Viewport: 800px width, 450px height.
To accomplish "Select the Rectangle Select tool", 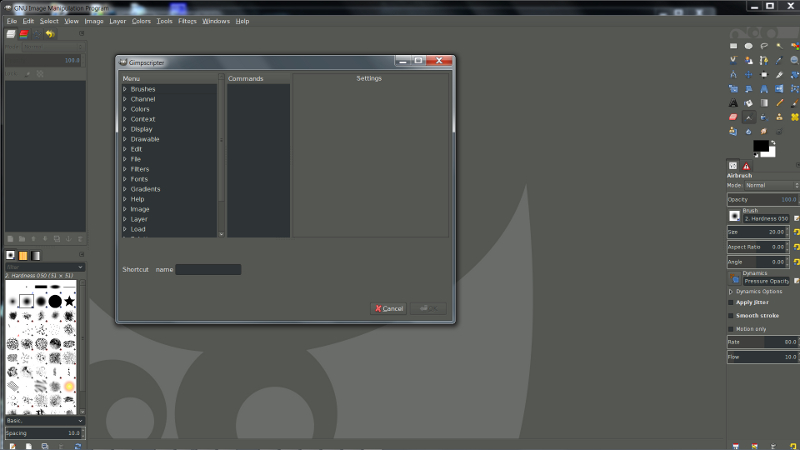I will (733, 46).
